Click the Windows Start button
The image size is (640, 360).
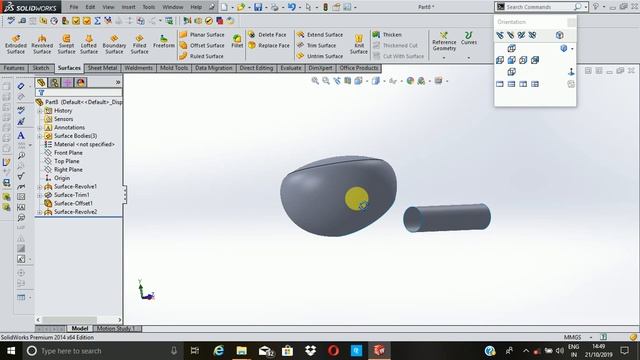point(11,351)
